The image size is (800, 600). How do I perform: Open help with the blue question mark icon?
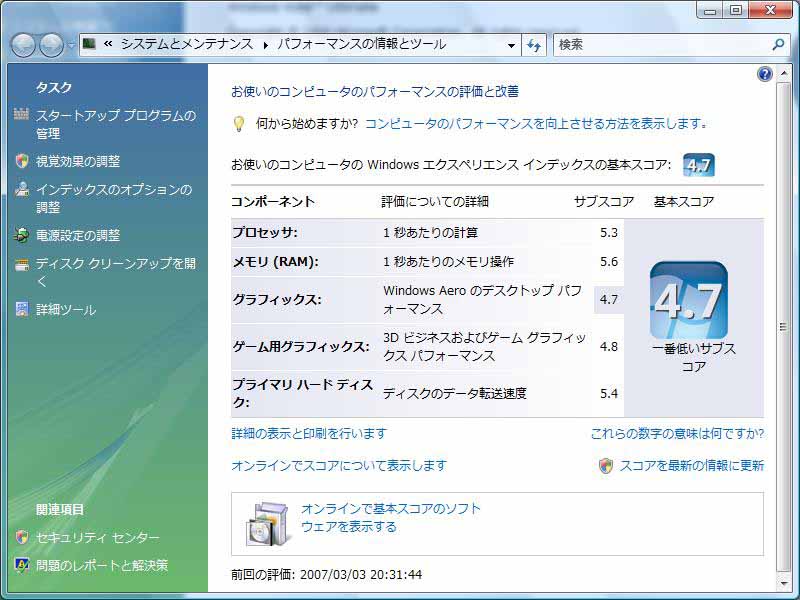point(765,74)
